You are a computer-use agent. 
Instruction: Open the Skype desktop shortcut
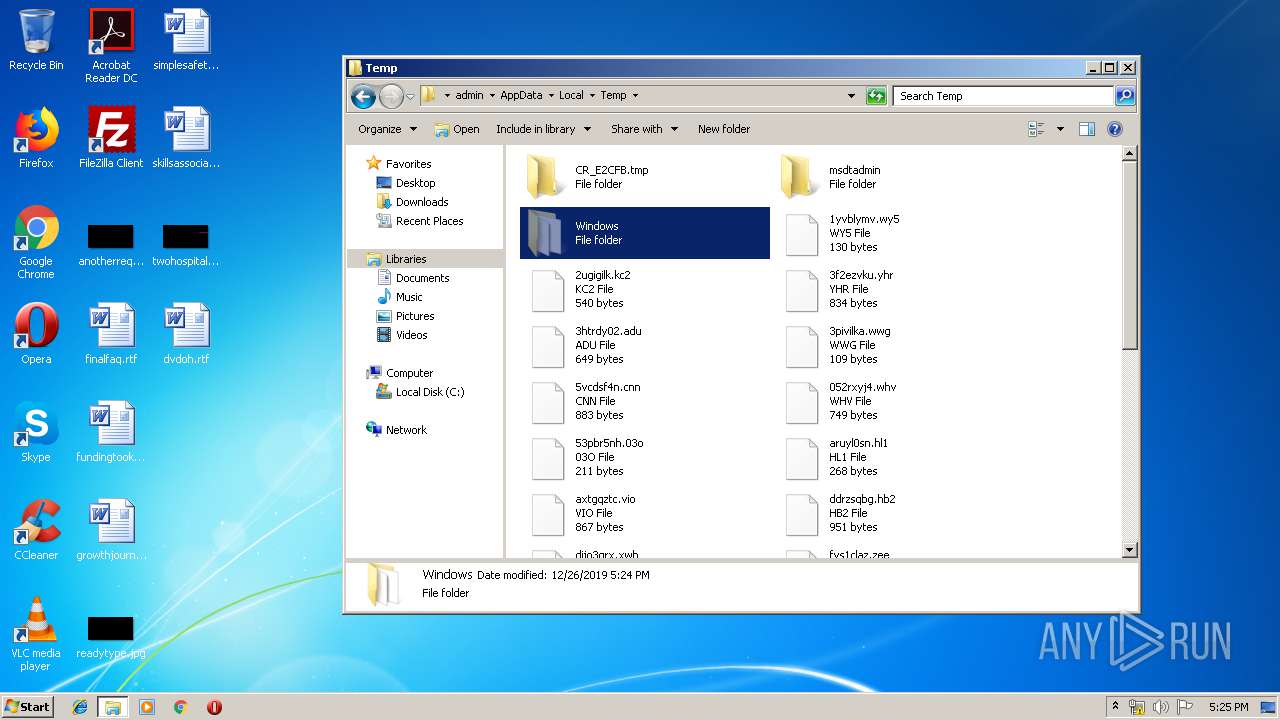[36, 431]
